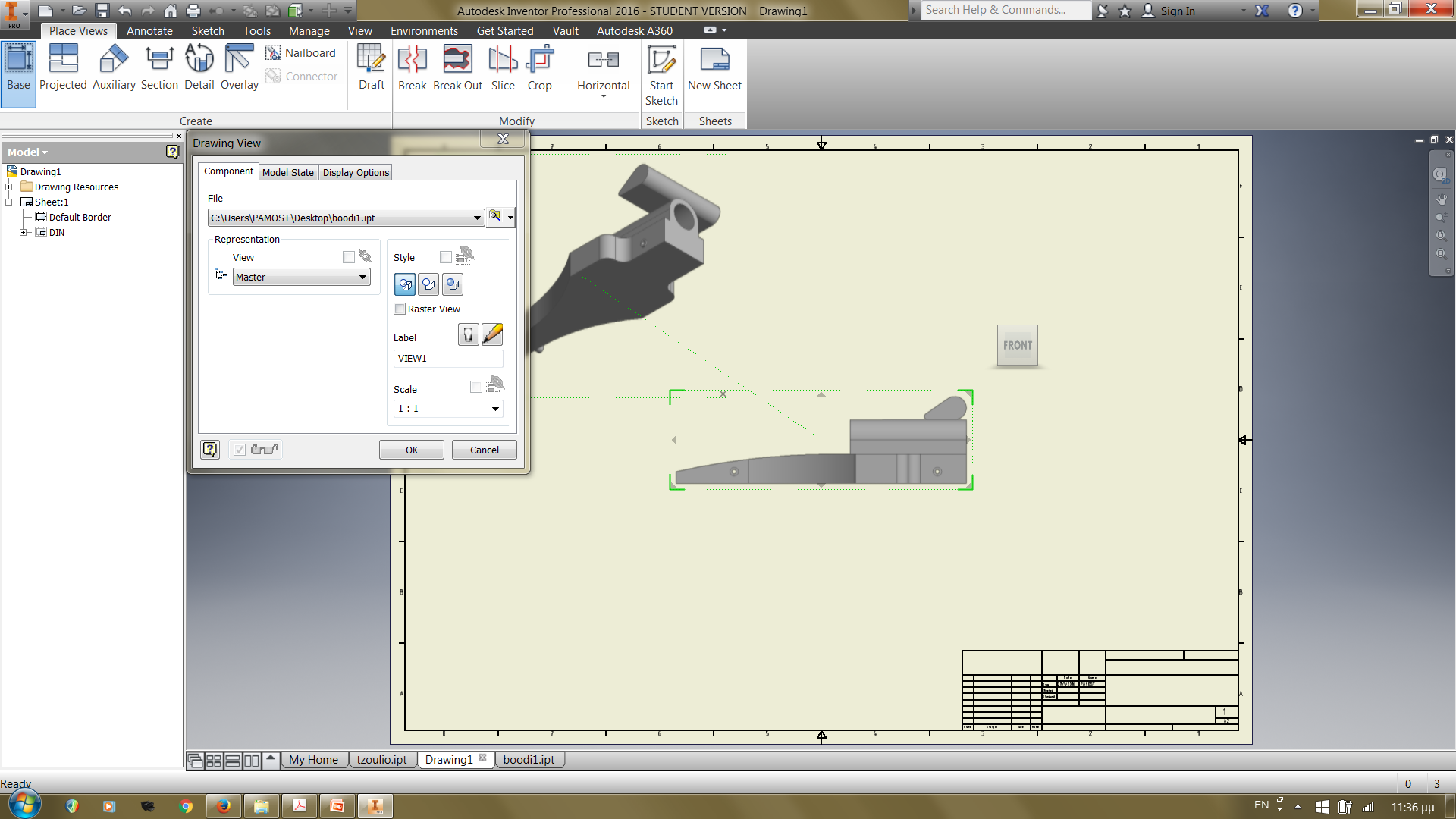Create a Section view
The image size is (1456, 819).
[x=159, y=68]
